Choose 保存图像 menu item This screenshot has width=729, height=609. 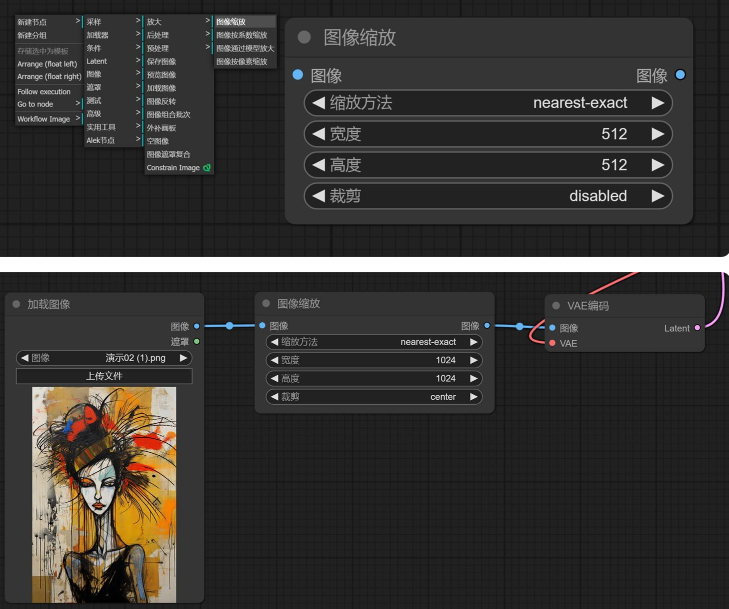(x=179, y=61)
